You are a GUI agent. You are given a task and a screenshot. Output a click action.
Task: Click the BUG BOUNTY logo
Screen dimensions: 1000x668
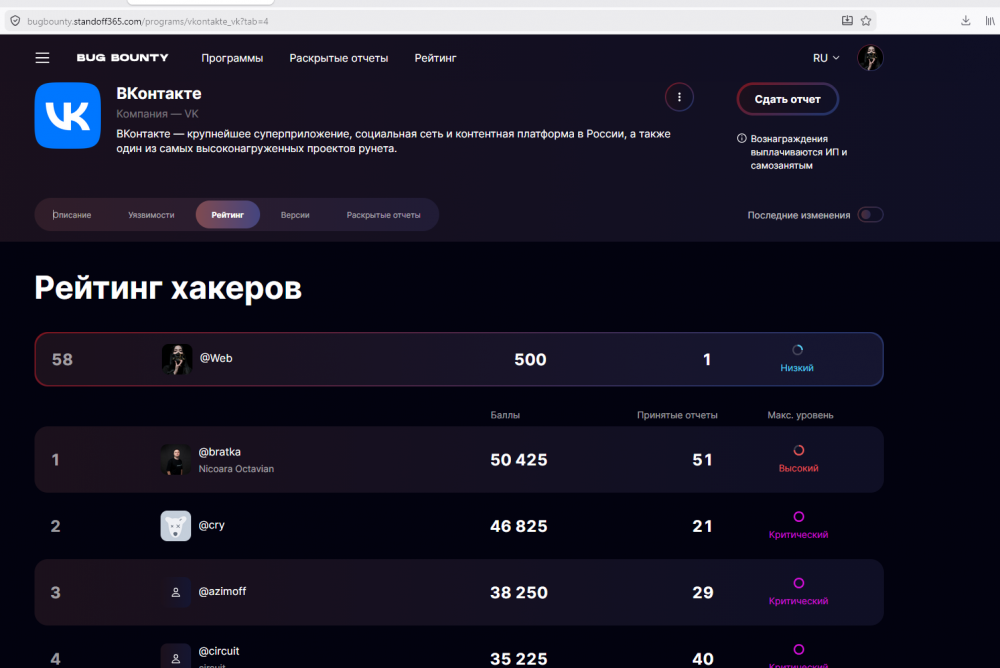(122, 57)
